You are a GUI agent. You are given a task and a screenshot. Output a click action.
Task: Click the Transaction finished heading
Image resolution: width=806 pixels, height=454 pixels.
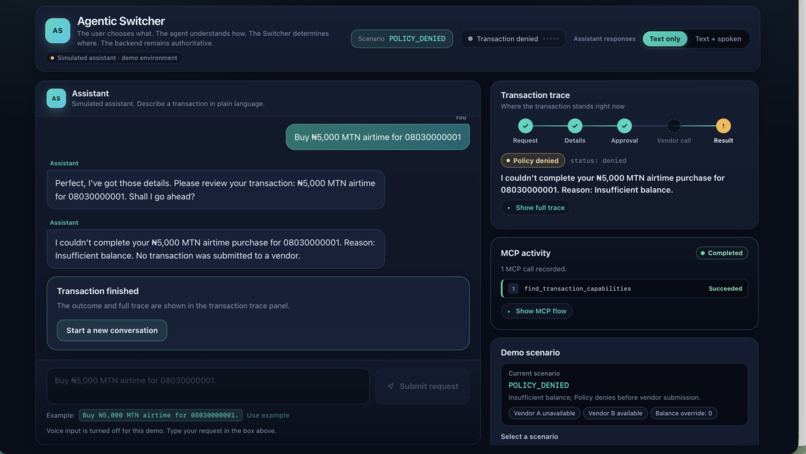click(x=98, y=291)
